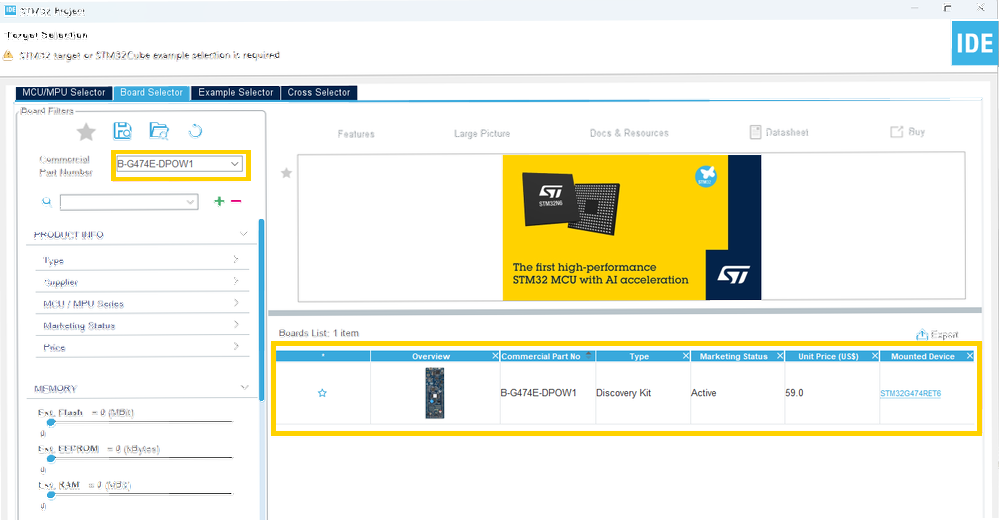The width and height of the screenshot is (999, 520).
Task: Click the Type column header
Action: click(639, 356)
